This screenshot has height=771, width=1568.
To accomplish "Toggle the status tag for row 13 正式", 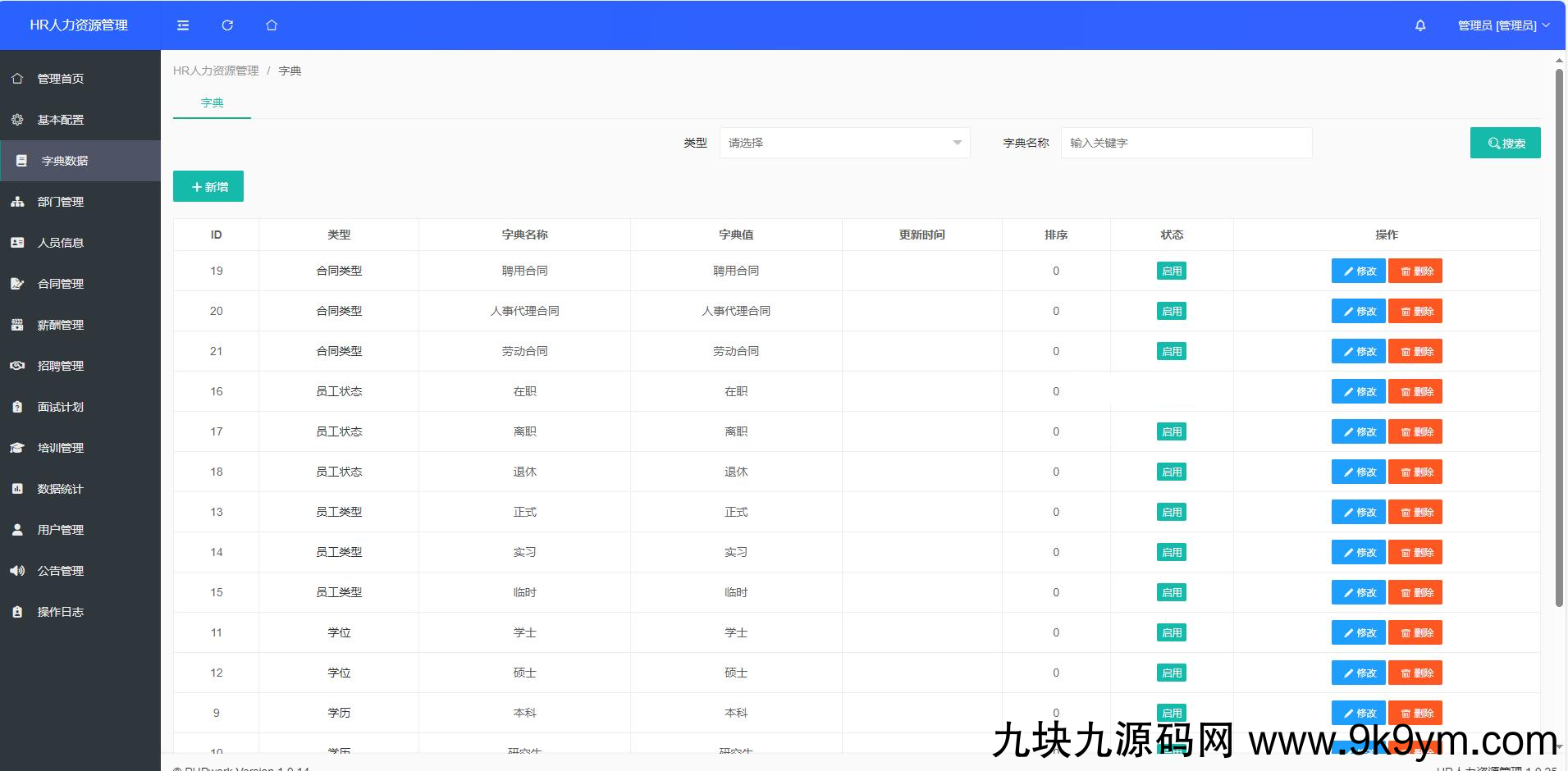I will tap(1171, 513).
